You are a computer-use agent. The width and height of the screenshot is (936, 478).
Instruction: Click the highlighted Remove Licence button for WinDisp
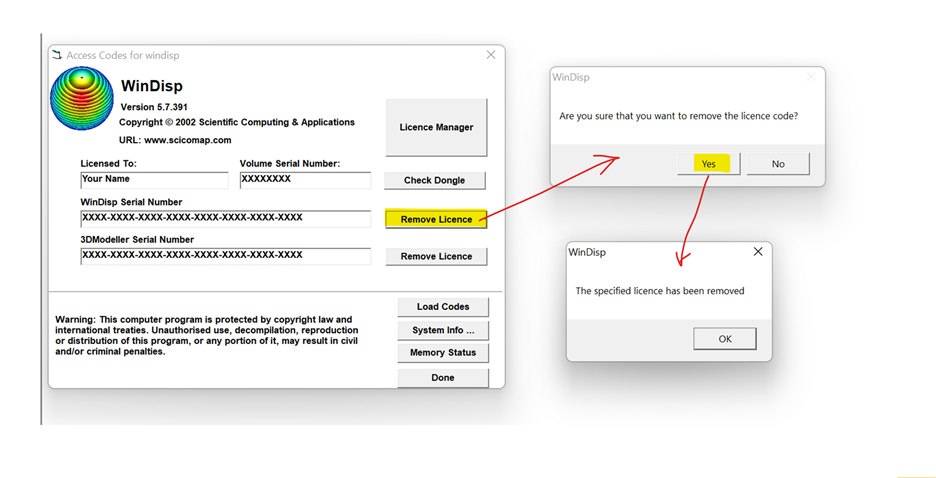click(436, 219)
